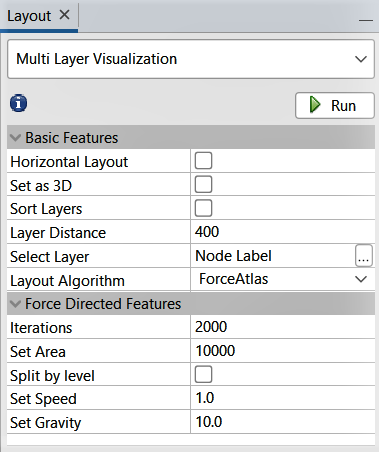Image resolution: width=379 pixels, height=452 pixels.
Task: Select the Sort Layers label
Action: [x=46, y=209]
